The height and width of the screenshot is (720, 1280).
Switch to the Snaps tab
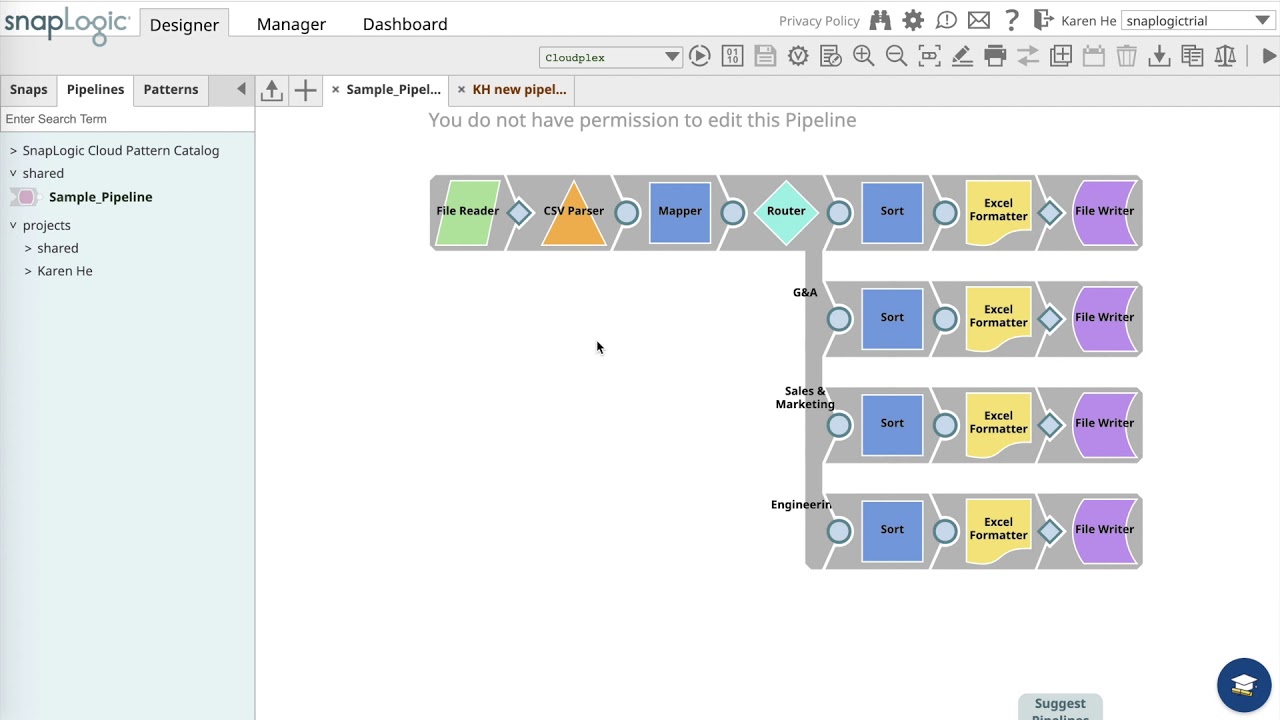(28, 89)
